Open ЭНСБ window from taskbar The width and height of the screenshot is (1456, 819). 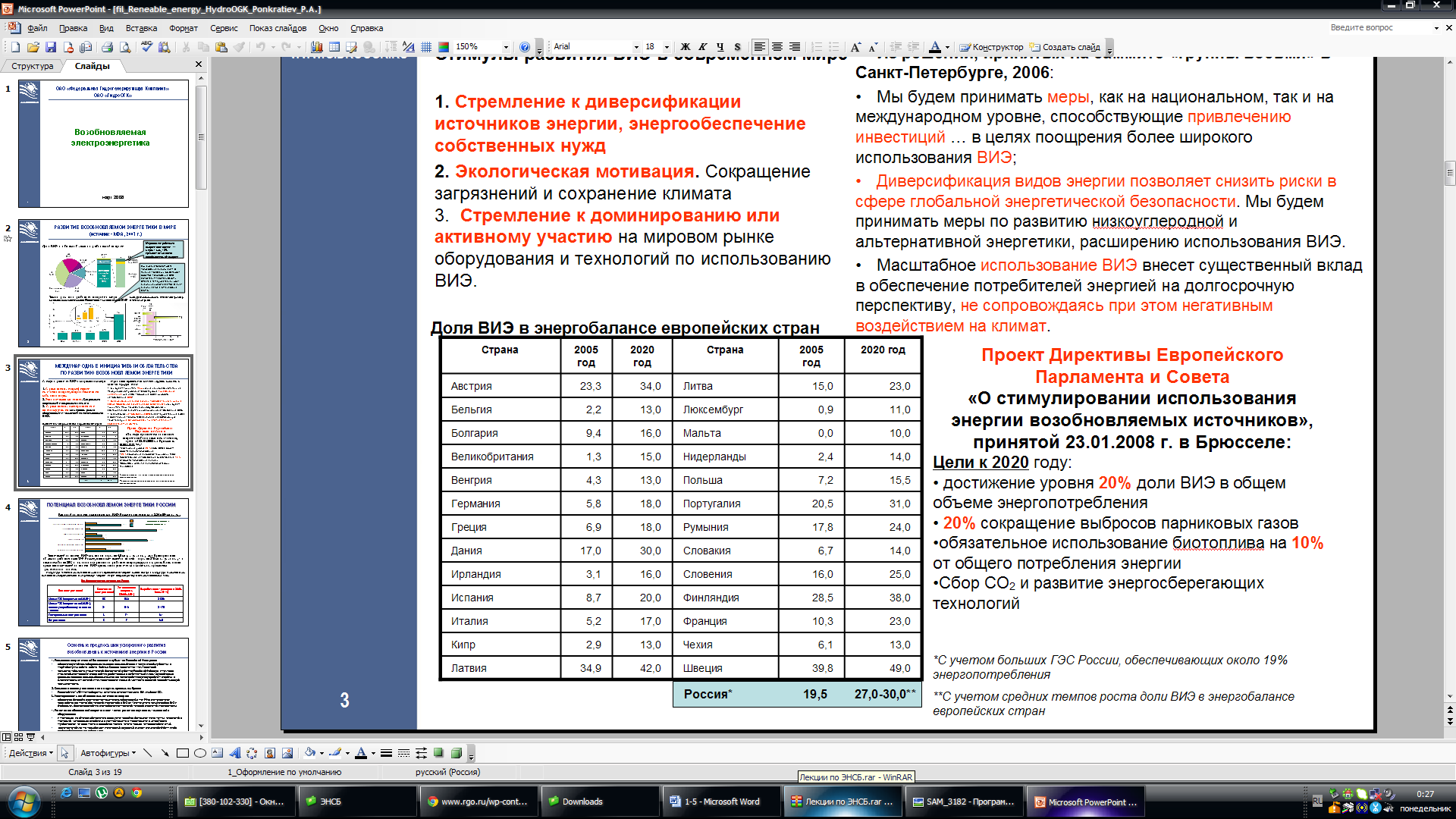click(x=356, y=802)
